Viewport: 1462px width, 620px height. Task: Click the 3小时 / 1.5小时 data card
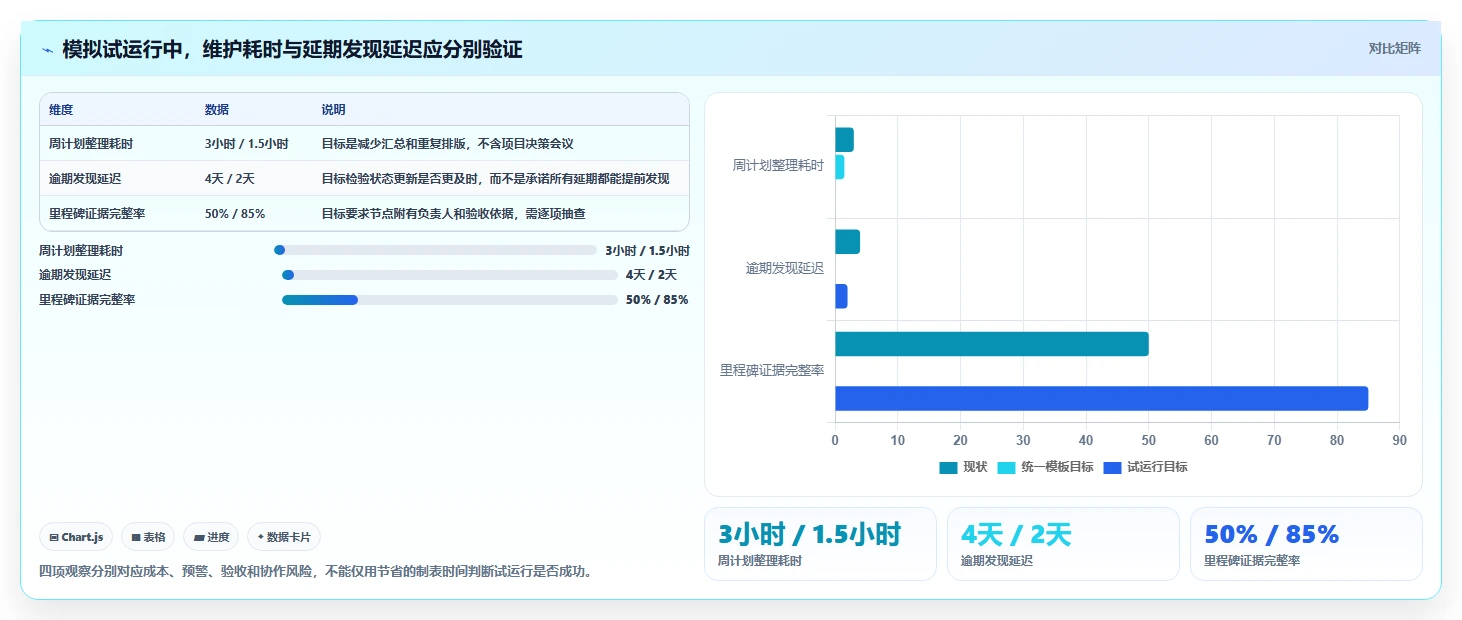coord(820,544)
